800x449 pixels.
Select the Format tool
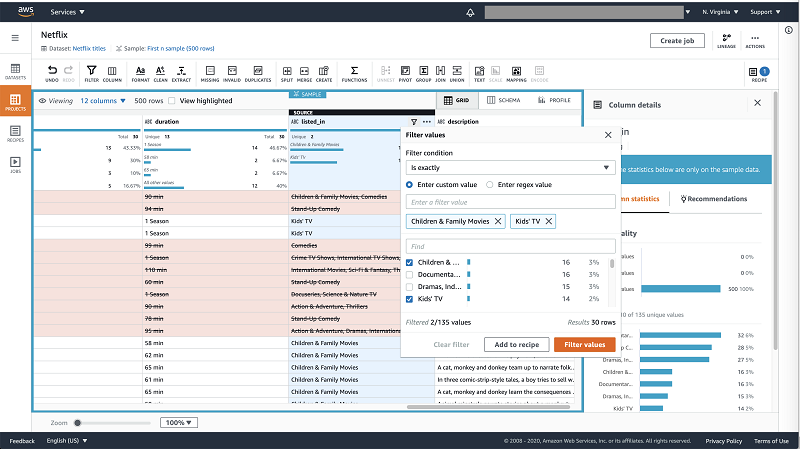point(140,73)
